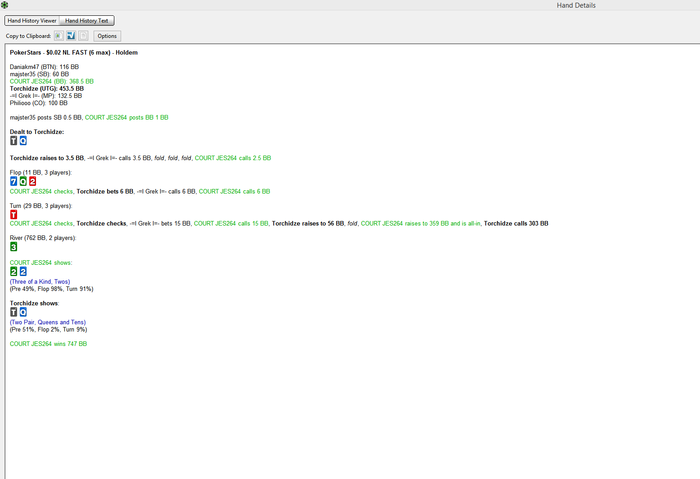This screenshot has width=700, height=479.
Task: Click the 'River (762 BB, 2 players)' label
Action: click(x=43, y=238)
